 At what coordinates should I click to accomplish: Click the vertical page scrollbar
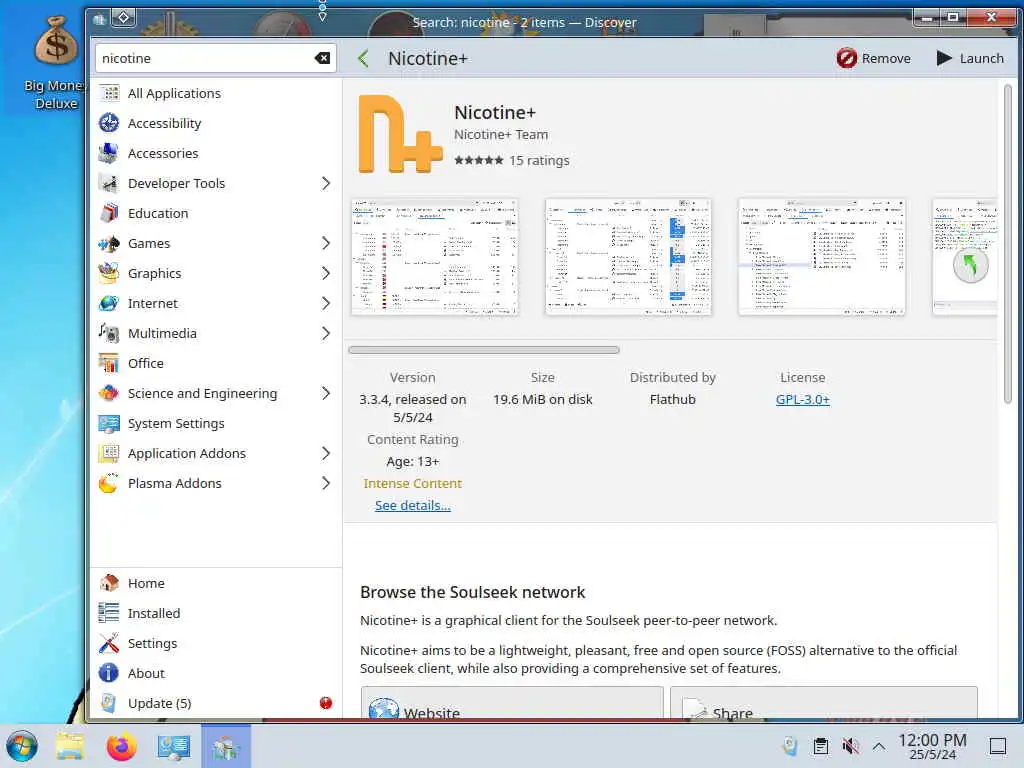1008,245
